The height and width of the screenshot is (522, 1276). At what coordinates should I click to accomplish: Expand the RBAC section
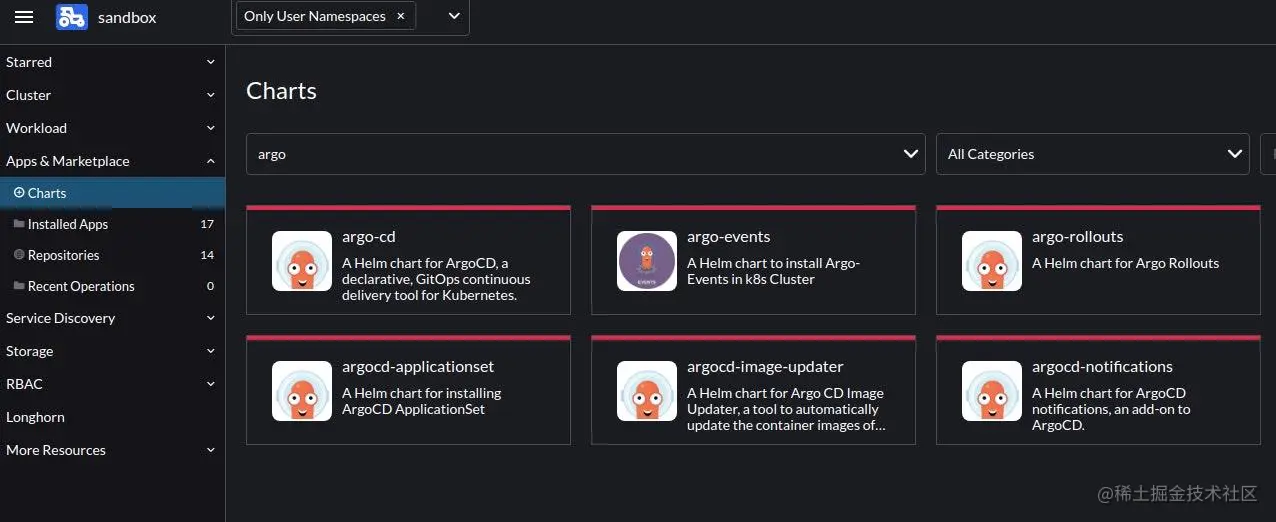[x=112, y=384]
